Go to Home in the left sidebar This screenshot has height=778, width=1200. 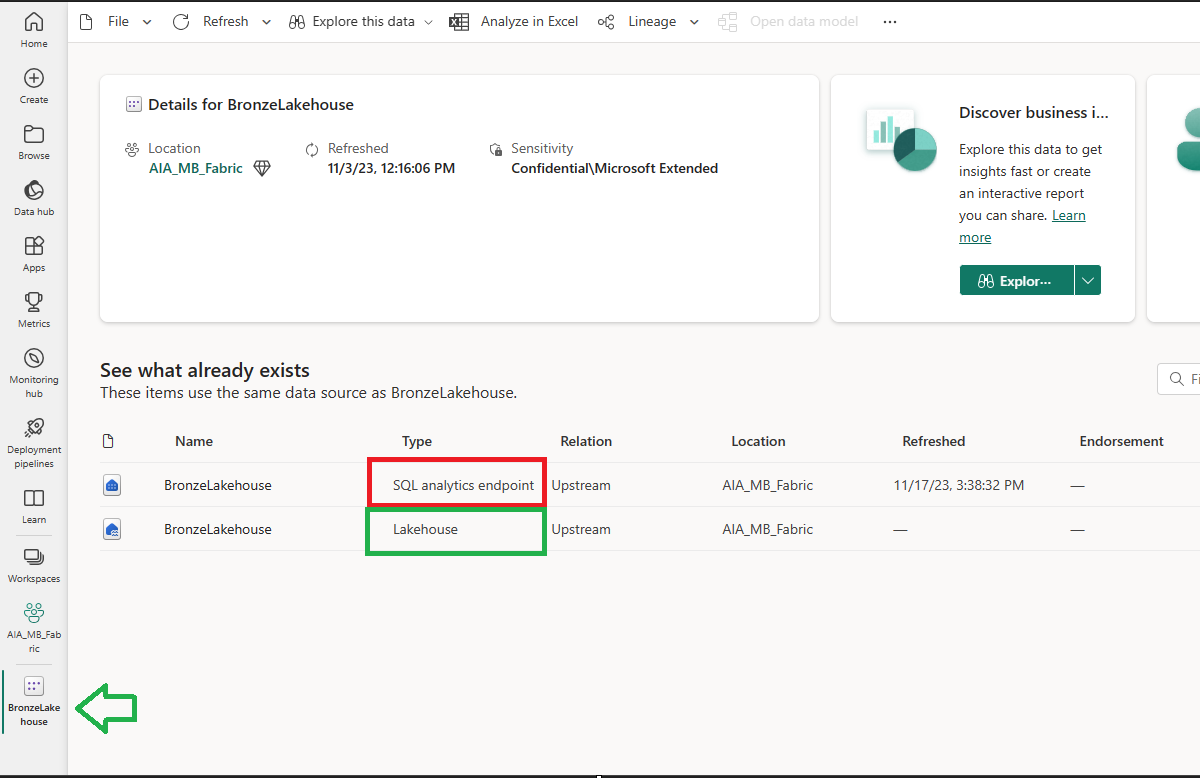click(34, 30)
